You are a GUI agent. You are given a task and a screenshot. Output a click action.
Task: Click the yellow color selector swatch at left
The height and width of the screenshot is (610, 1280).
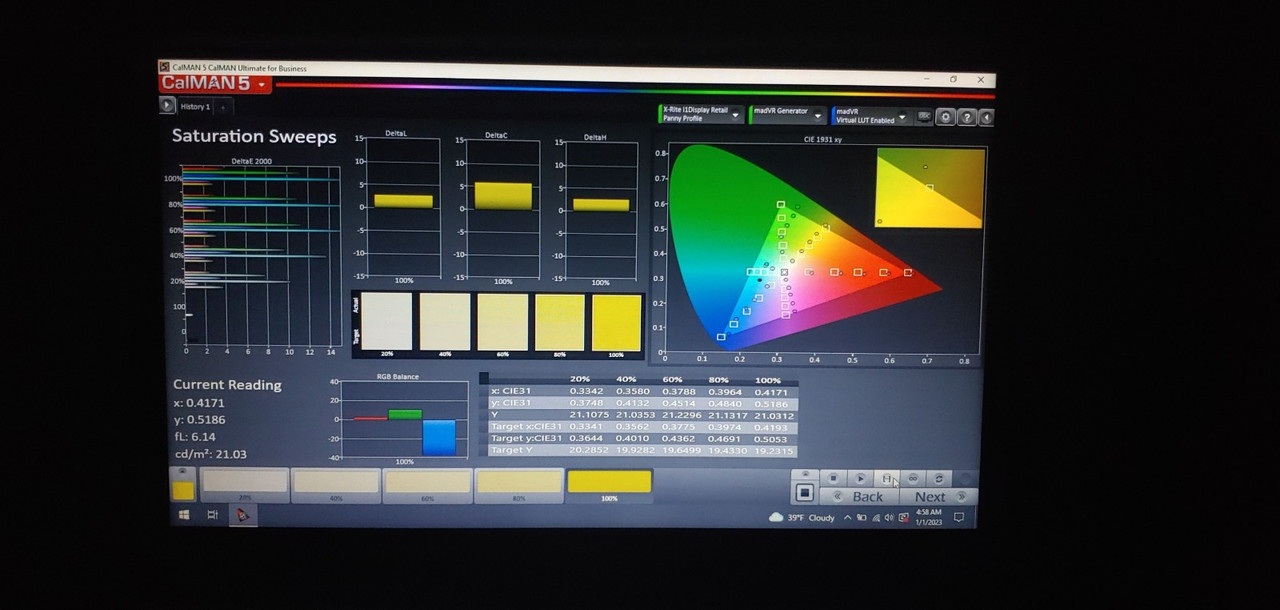[x=183, y=490]
